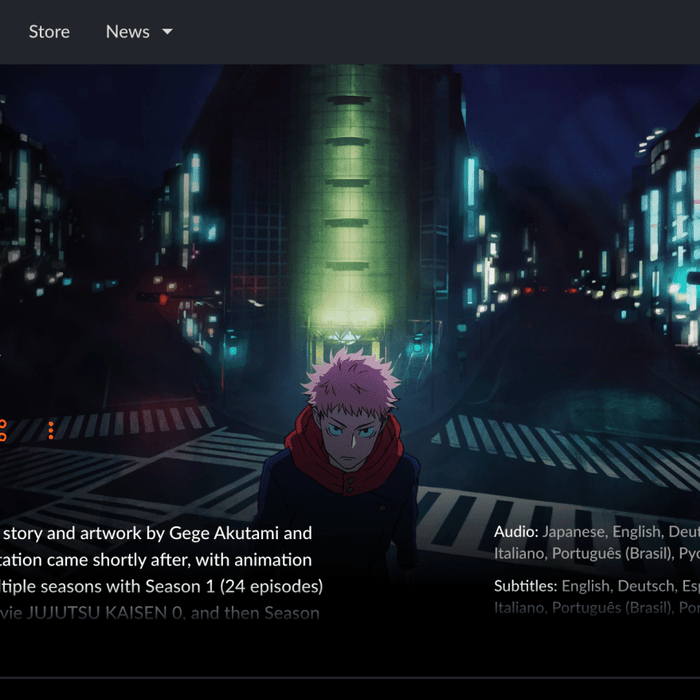Image resolution: width=700 pixels, height=700 pixels.
Task: Click the orange share icon at left edge
Action: coord(3,431)
